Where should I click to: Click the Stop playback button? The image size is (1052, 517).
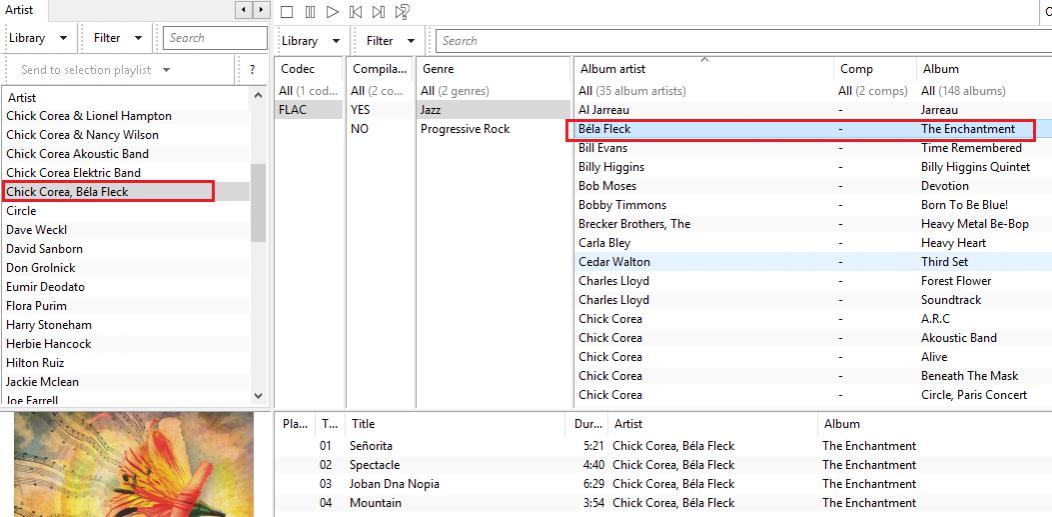tap(287, 12)
